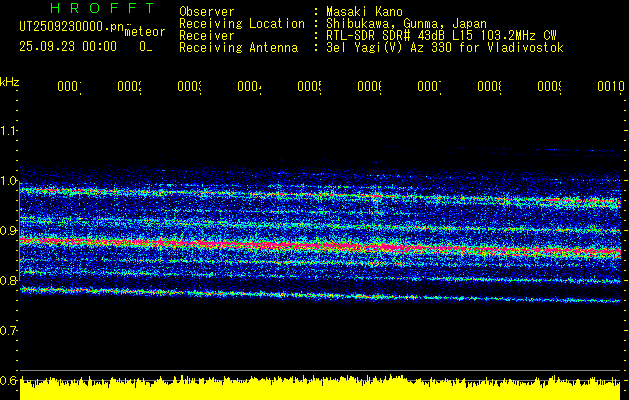
Task: Click the Observer label
Action: point(207,12)
